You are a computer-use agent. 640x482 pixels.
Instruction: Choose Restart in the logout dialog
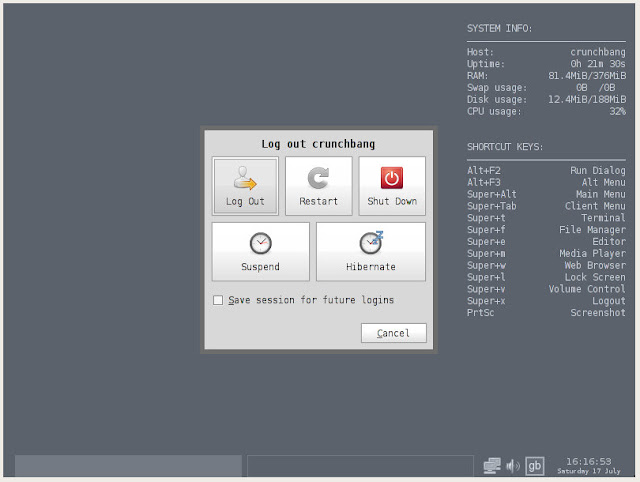318,186
